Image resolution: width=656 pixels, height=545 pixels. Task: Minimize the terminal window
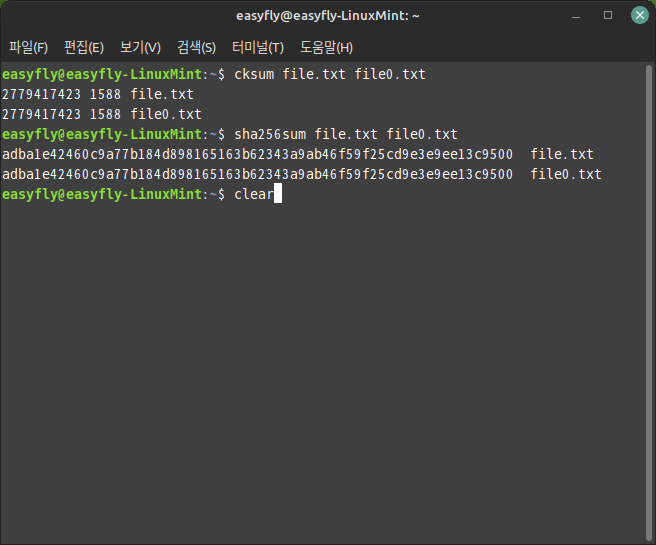pos(576,16)
